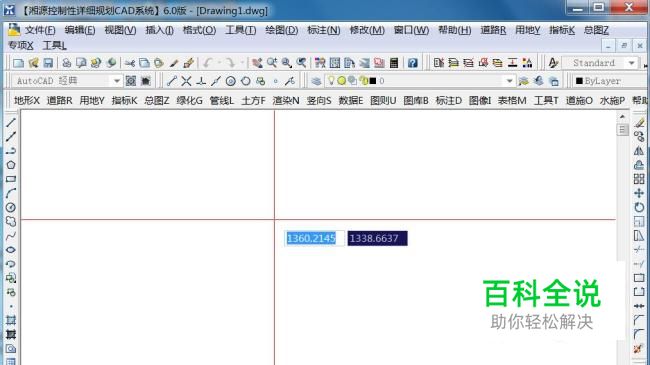Click the New drawing icon
The image size is (650, 365).
point(18,63)
